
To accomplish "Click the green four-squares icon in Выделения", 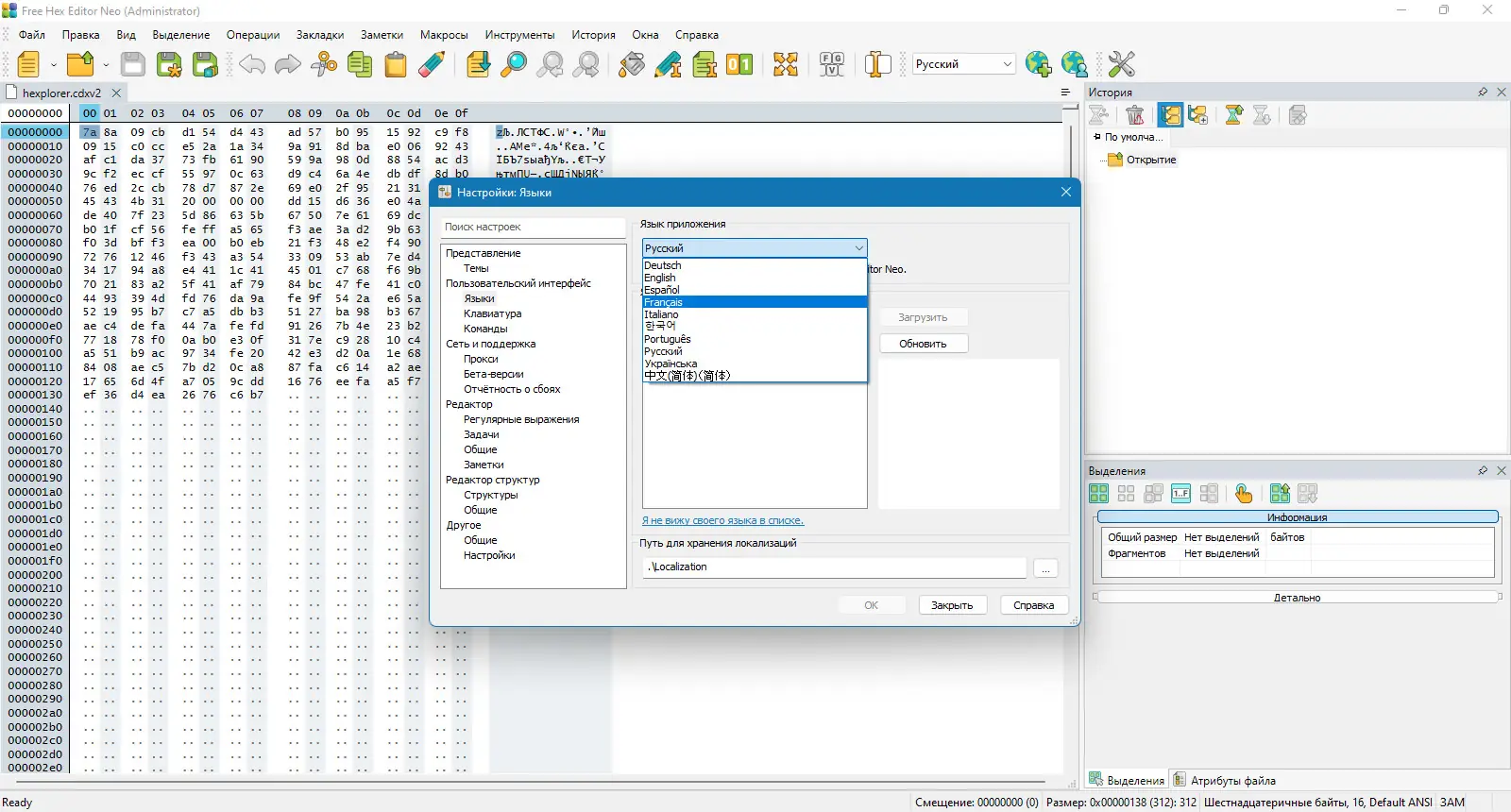I will pyautogui.click(x=1098, y=494).
